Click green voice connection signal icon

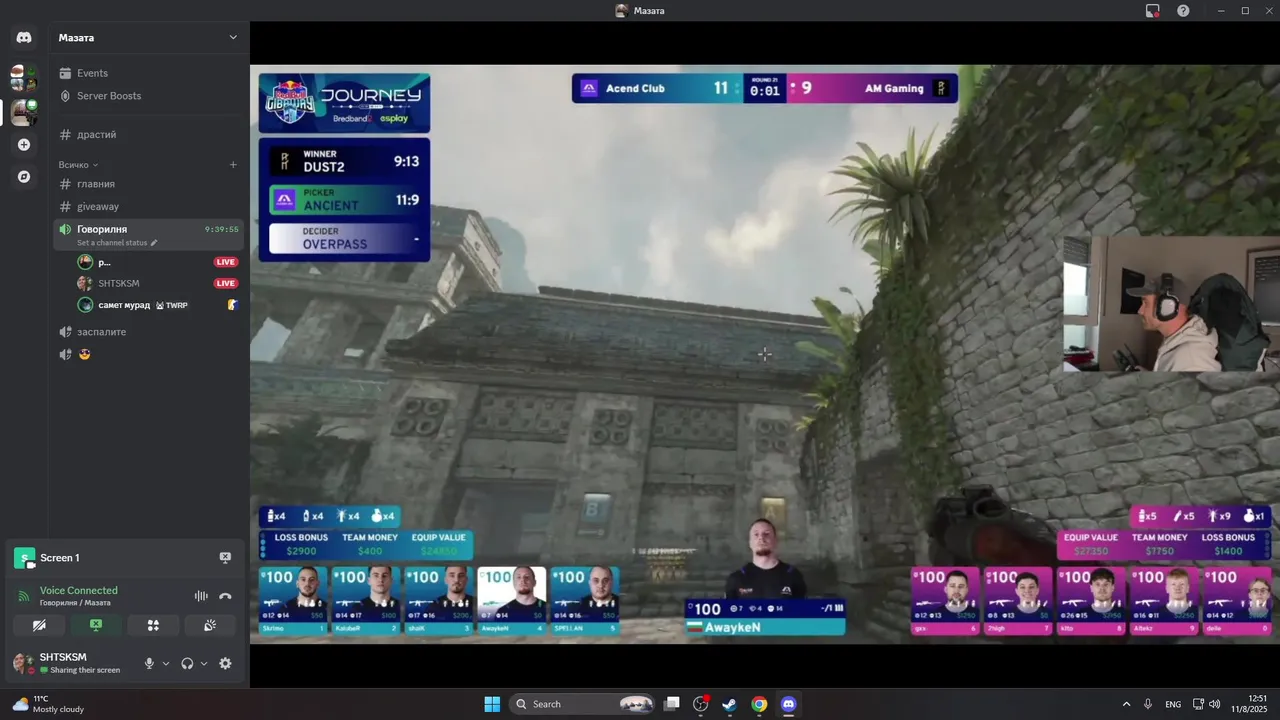pyautogui.click(x=24, y=596)
